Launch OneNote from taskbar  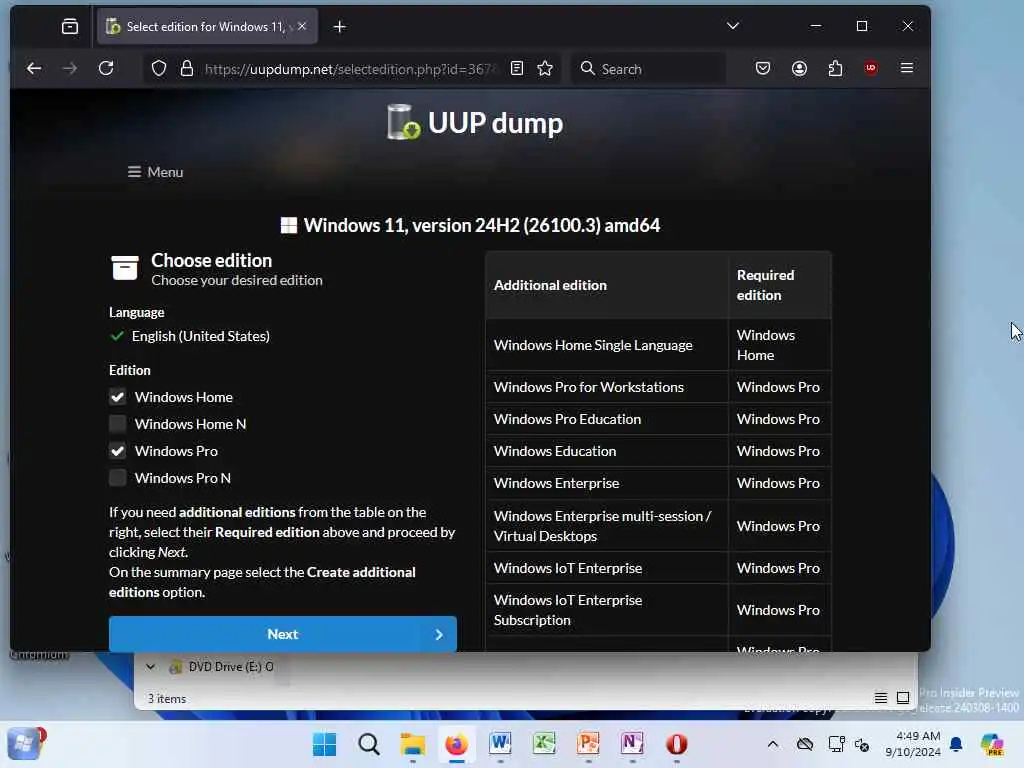tap(632, 744)
